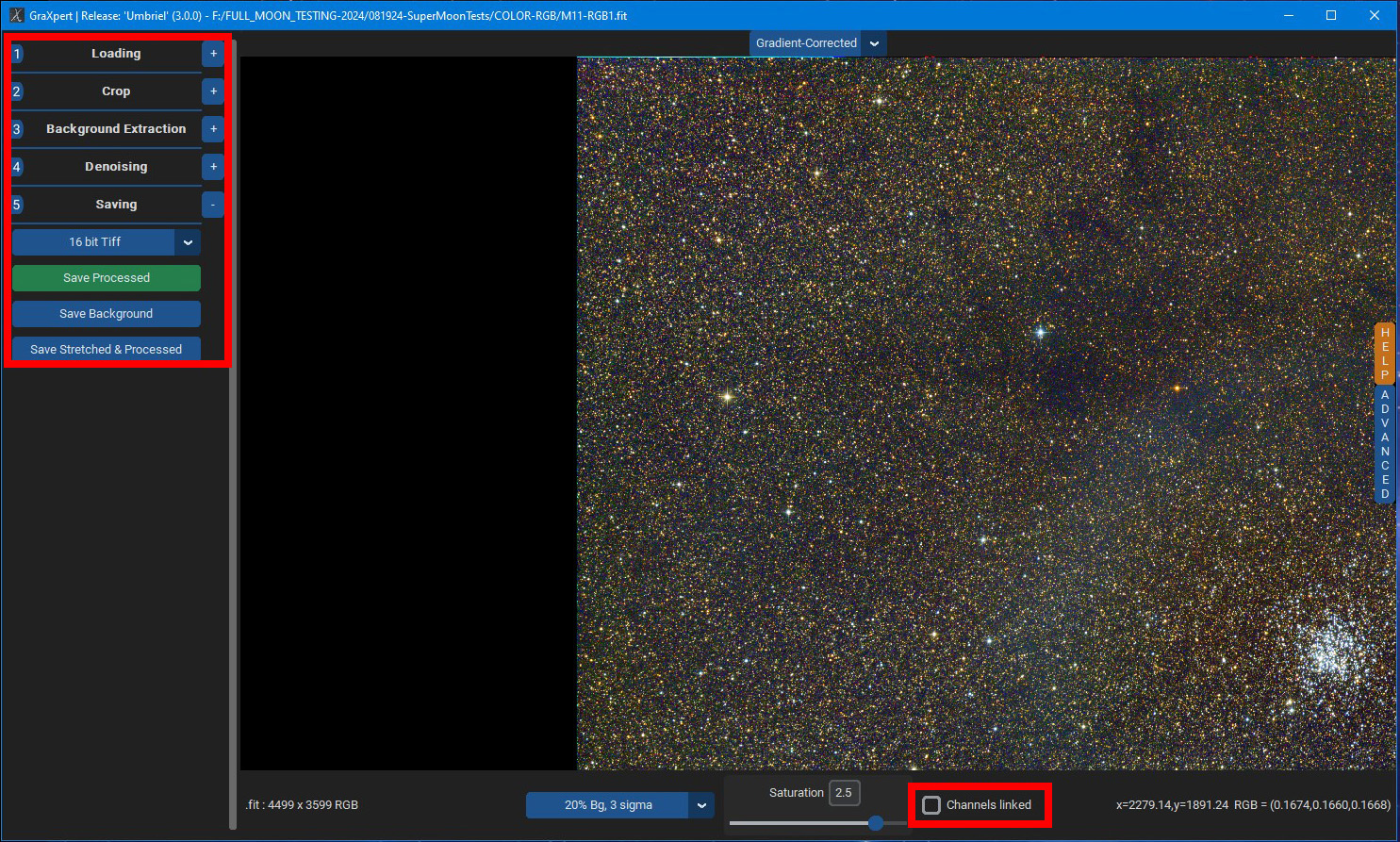Expand the Crop section plus button
This screenshot has width=1400, height=842.
[213, 91]
